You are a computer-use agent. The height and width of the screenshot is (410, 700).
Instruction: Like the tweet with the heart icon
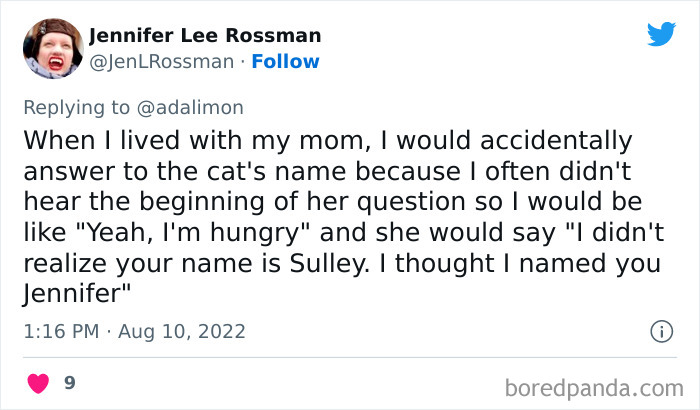[39, 382]
